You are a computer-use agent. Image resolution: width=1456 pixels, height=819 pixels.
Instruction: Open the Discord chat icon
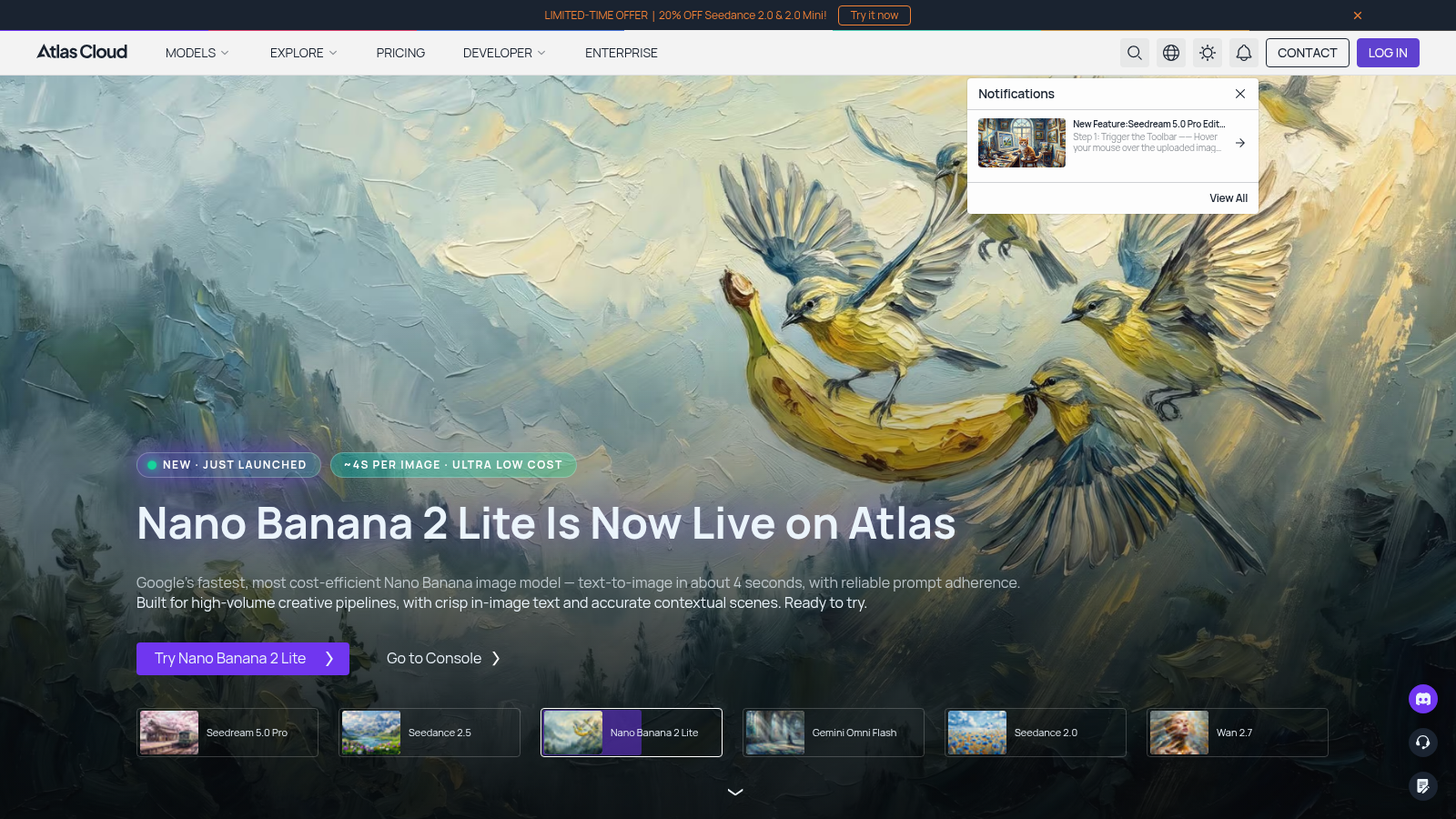(x=1423, y=699)
